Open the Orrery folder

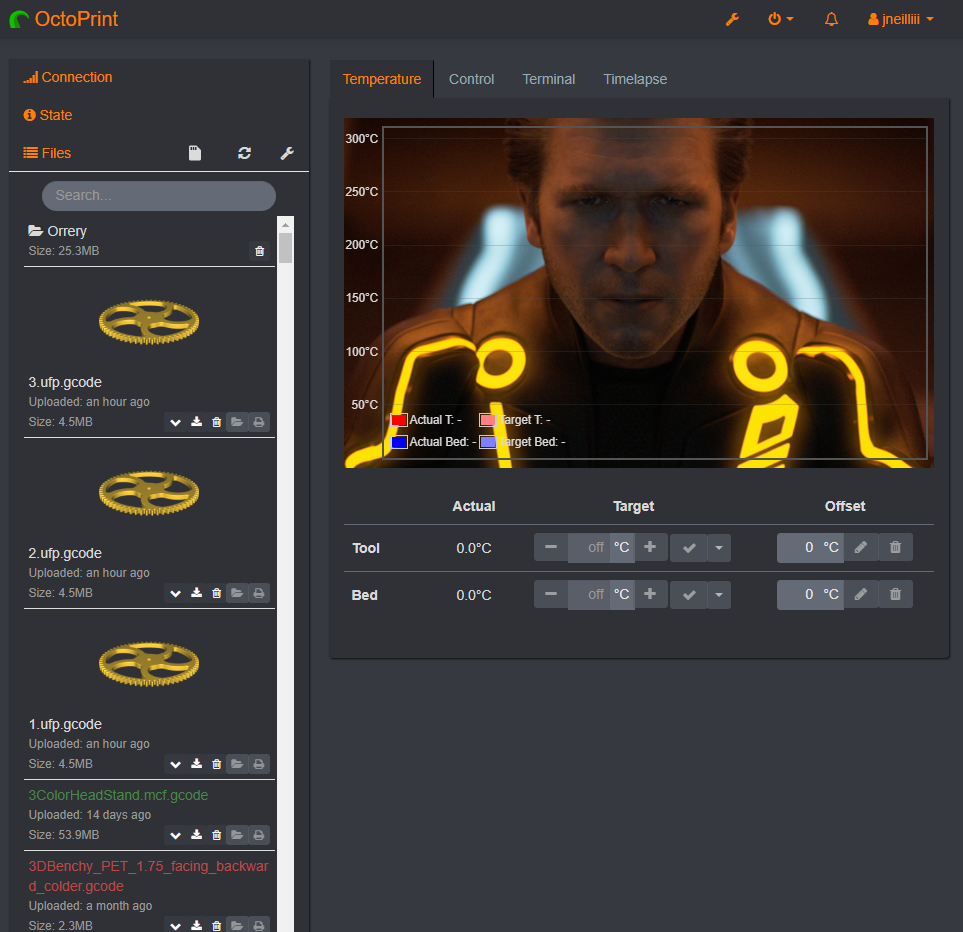[58, 231]
